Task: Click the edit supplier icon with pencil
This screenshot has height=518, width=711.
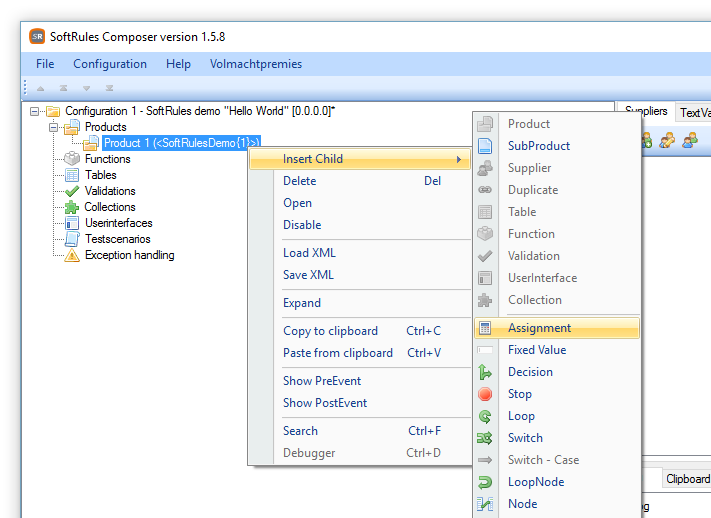Action: [667, 141]
